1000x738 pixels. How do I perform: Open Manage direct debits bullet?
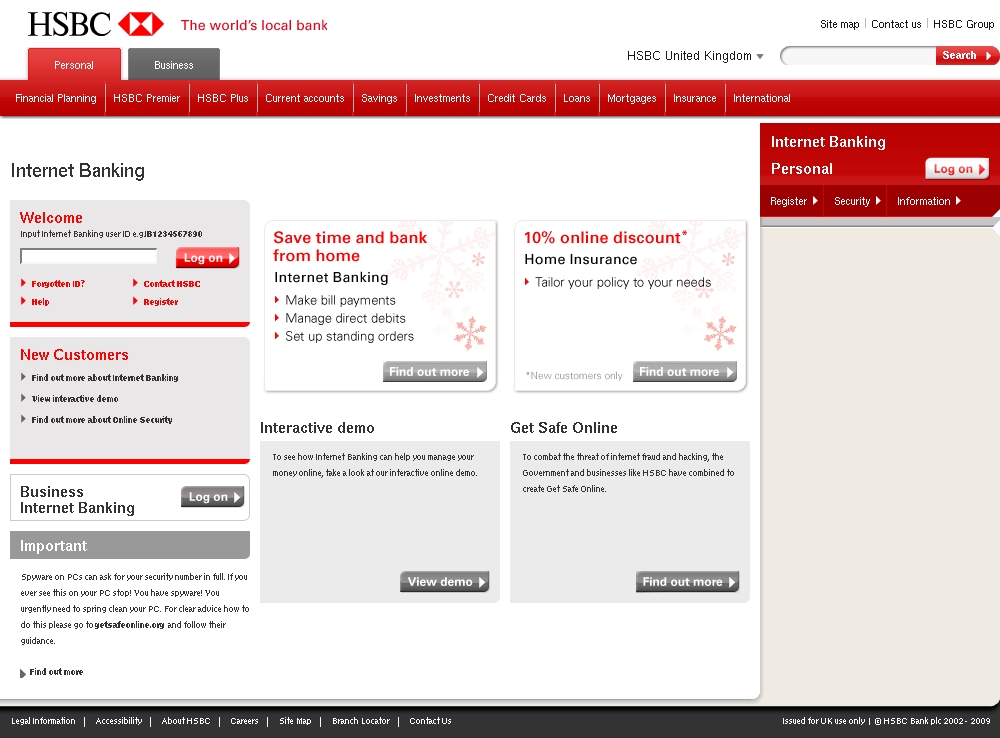[345, 318]
